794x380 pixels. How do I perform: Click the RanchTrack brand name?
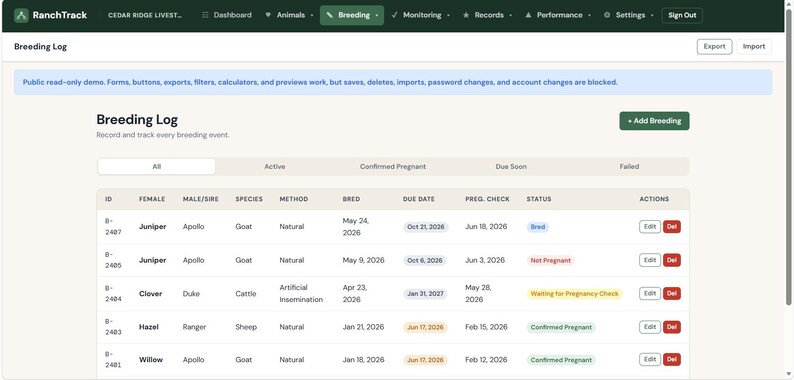tap(60, 15)
